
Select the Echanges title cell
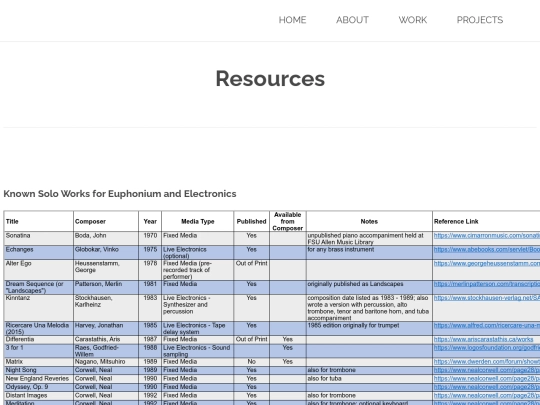click(x=39, y=253)
